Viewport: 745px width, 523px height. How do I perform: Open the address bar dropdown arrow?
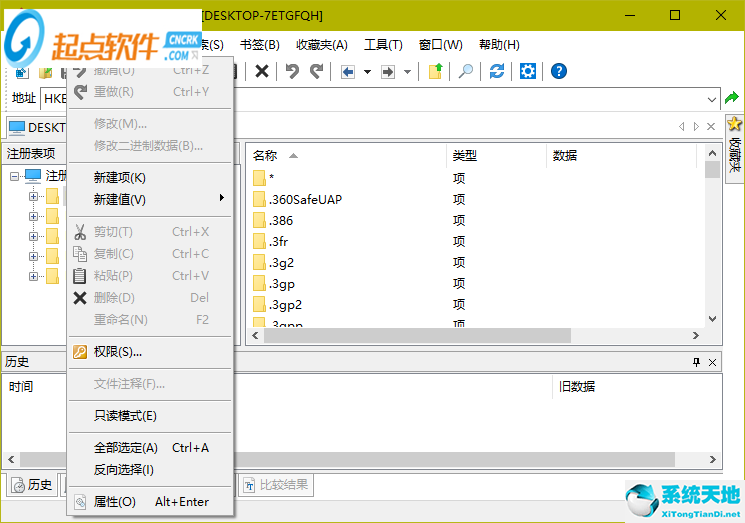coord(712,99)
